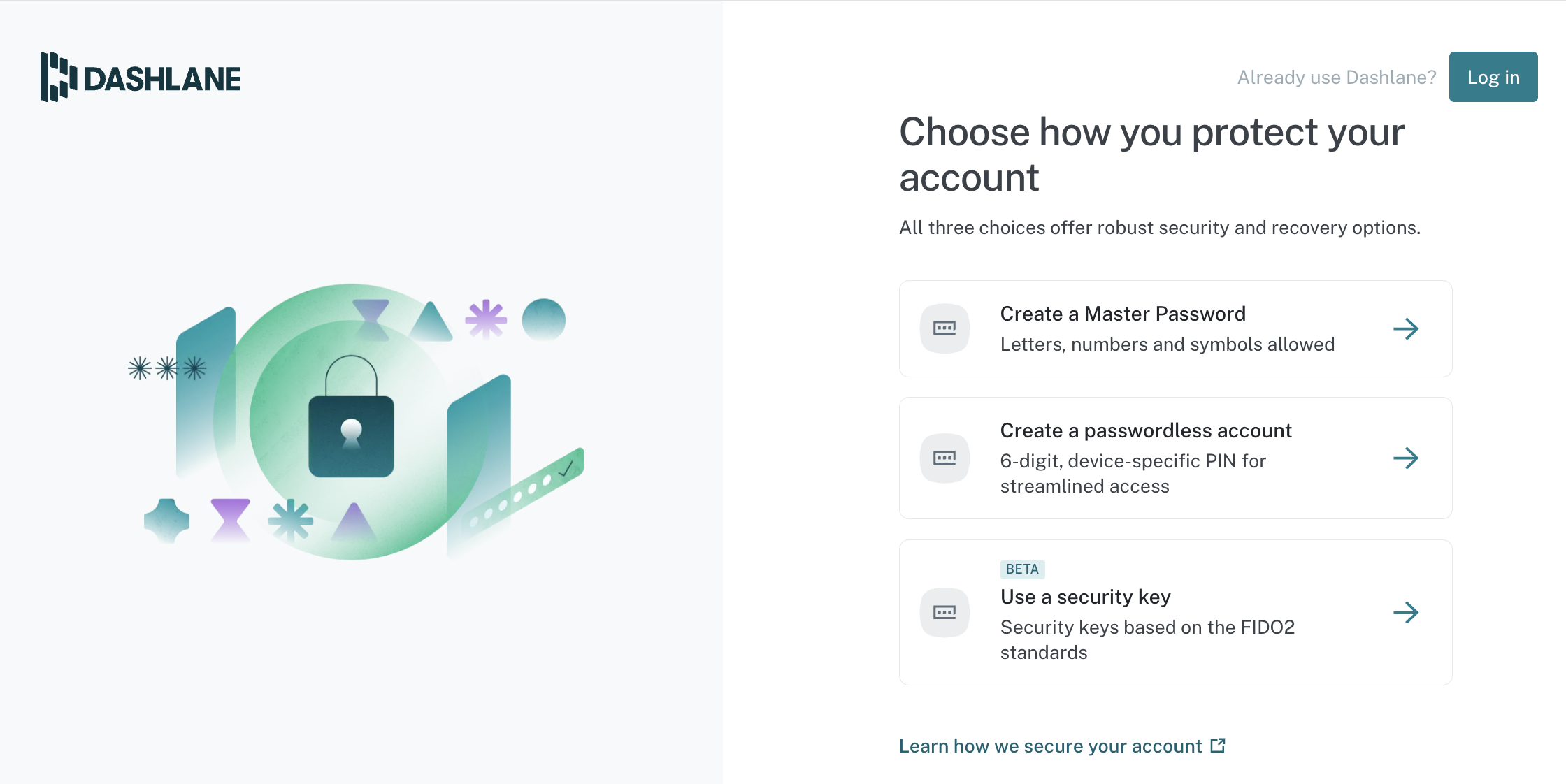Click the Letters, numbers and symbols allowed description

1168,344
